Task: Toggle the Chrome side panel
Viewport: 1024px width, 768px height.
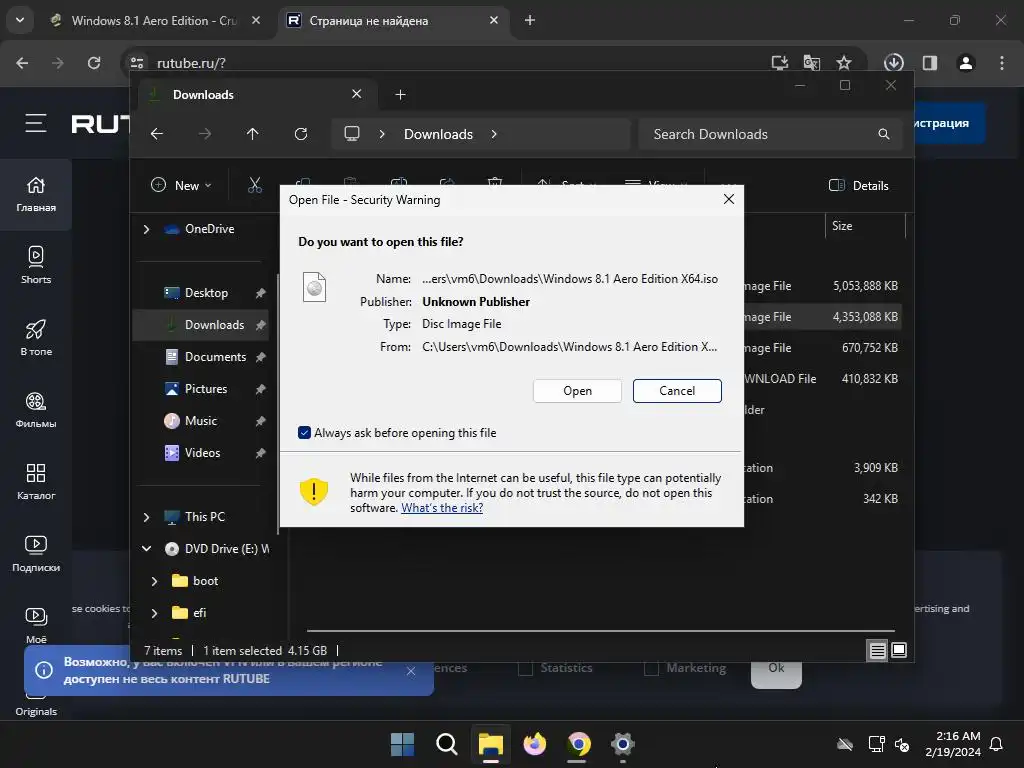Action: 930,63
